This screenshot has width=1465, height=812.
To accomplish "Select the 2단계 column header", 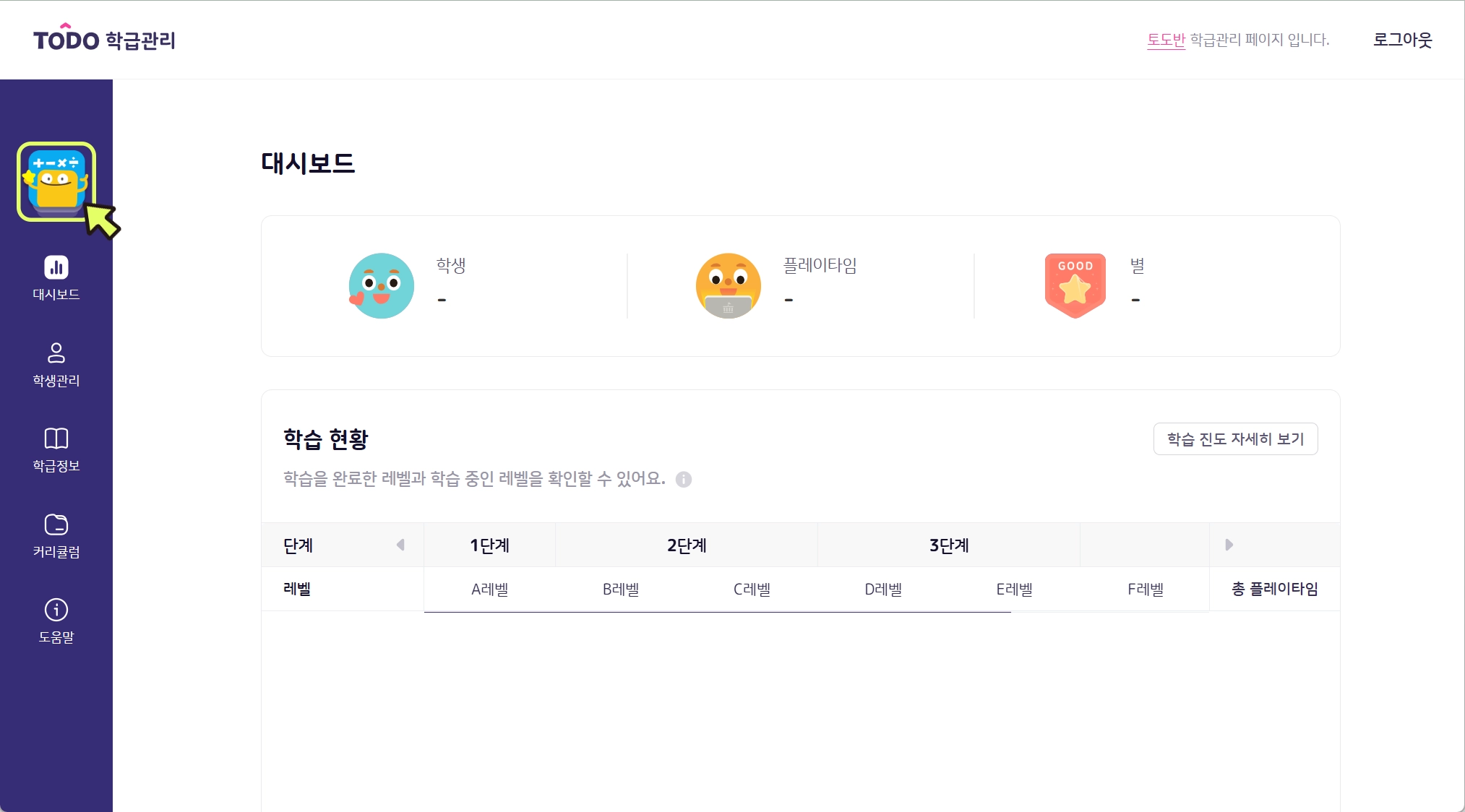I will [x=687, y=545].
